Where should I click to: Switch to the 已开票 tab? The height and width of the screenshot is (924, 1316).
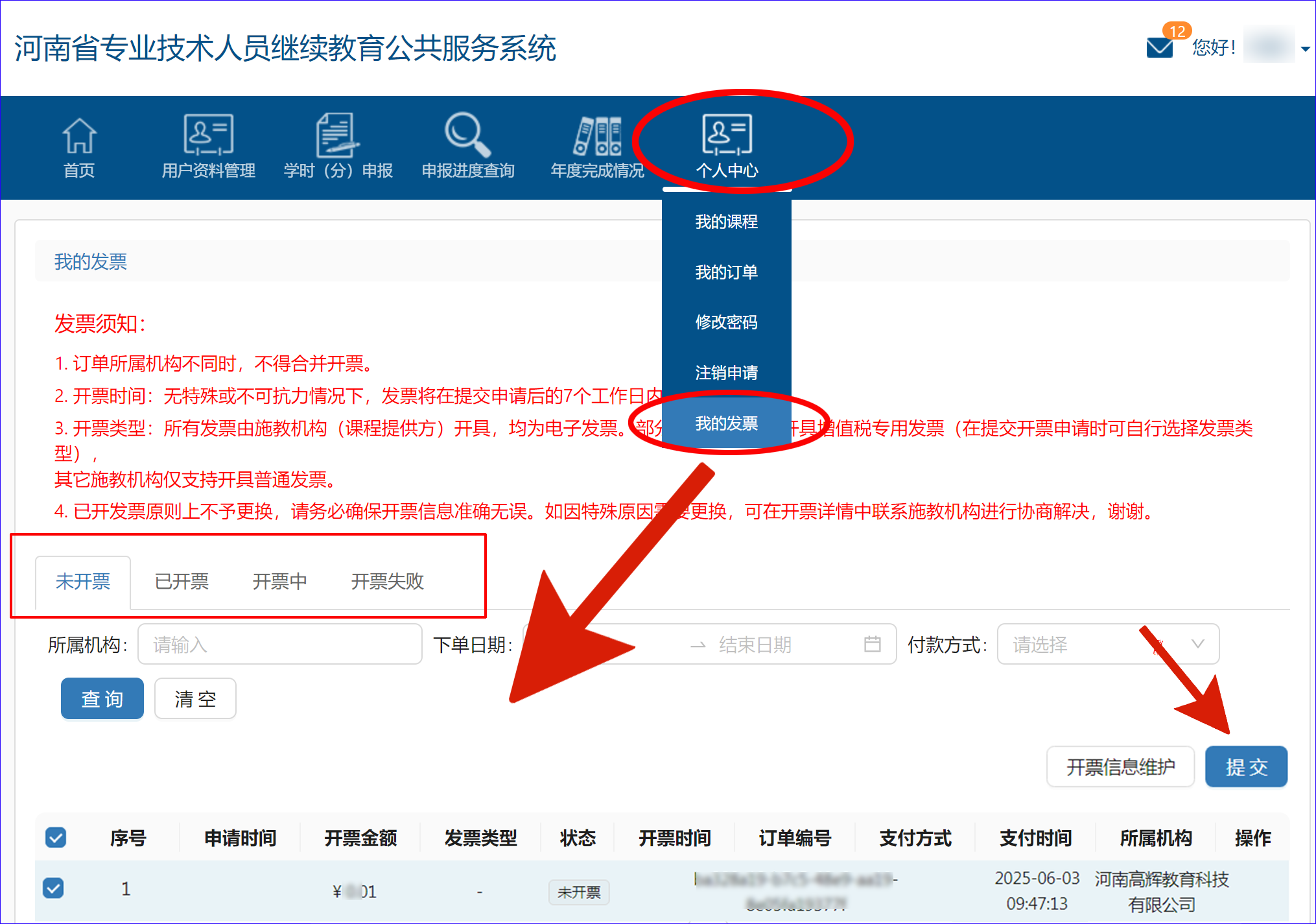(182, 582)
